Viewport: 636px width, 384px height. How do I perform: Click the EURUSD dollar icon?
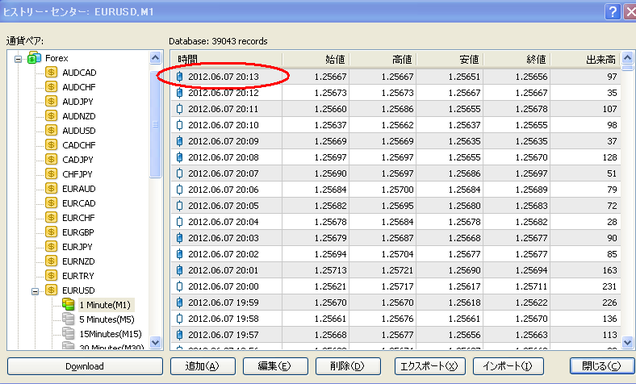pyautogui.click(x=51, y=290)
